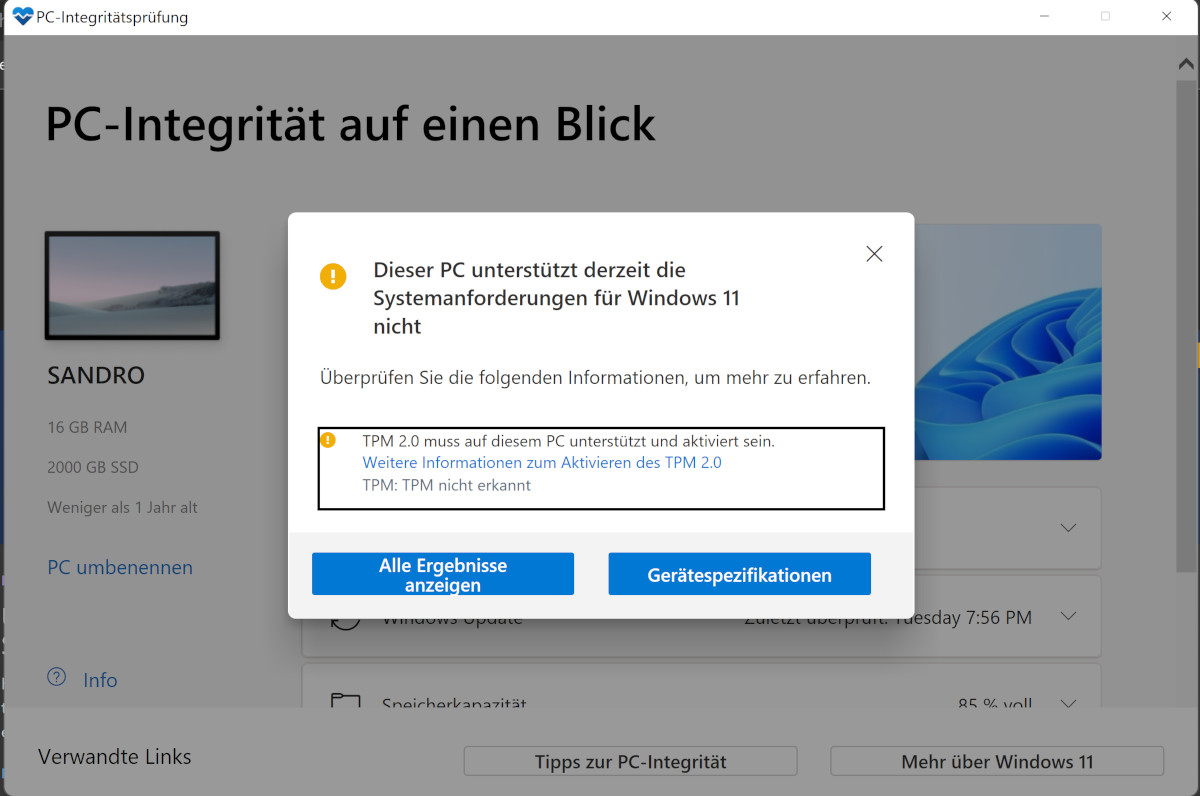Expand the Windows Update section chevron
Viewport: 1200px width, 796px height.
1068,616
